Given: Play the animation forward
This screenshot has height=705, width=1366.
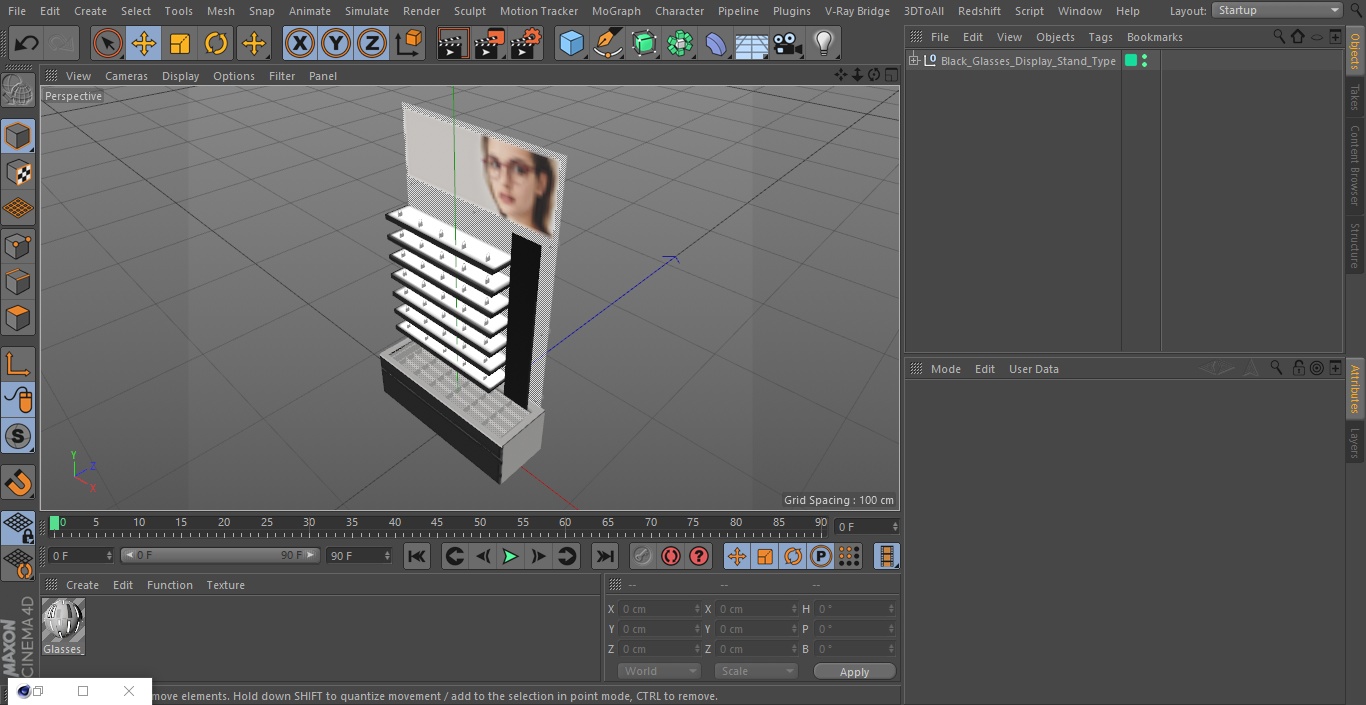Looking at the screenshot, I should (x=510, y=556).
